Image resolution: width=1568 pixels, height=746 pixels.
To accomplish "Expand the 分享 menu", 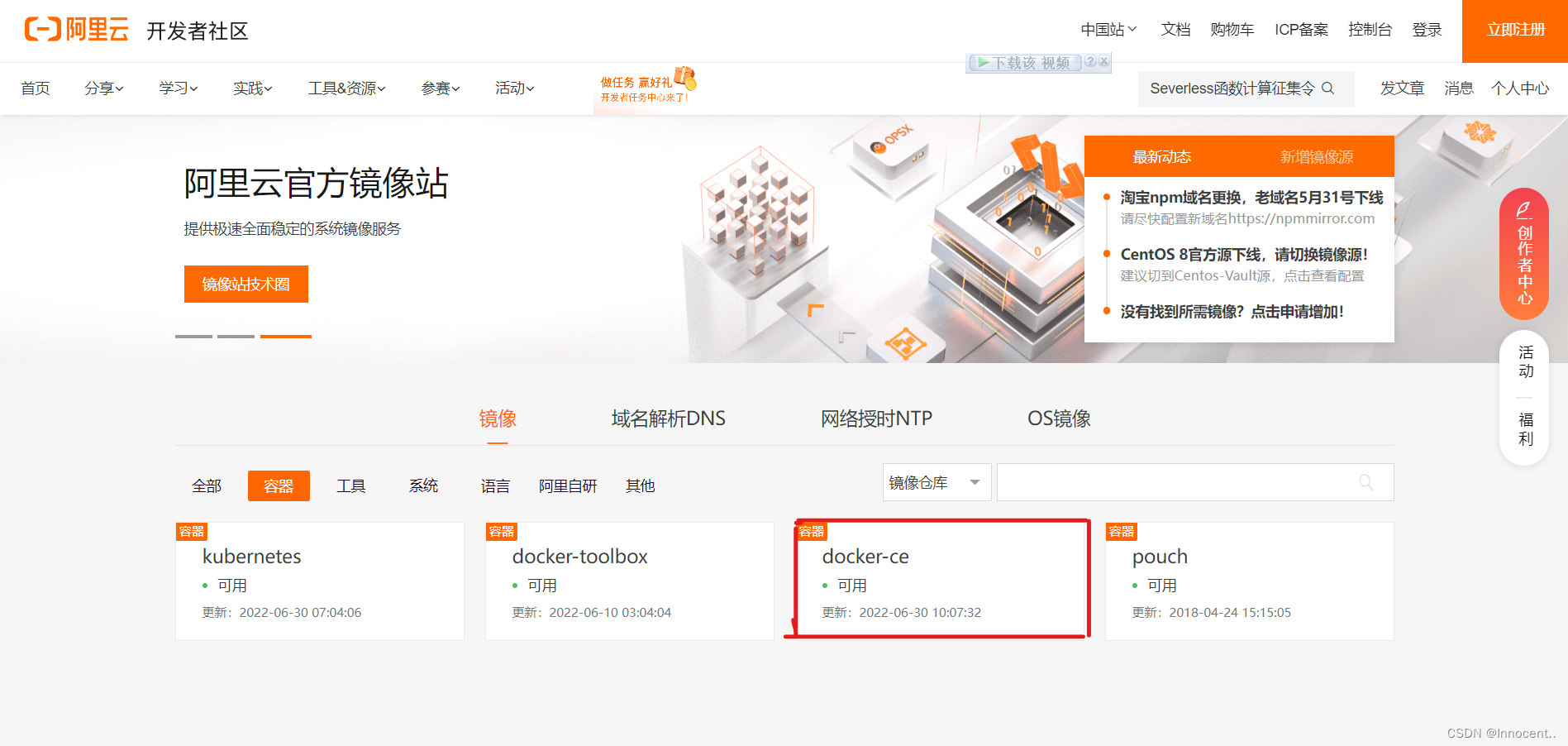I will click(x=104, y=88).
